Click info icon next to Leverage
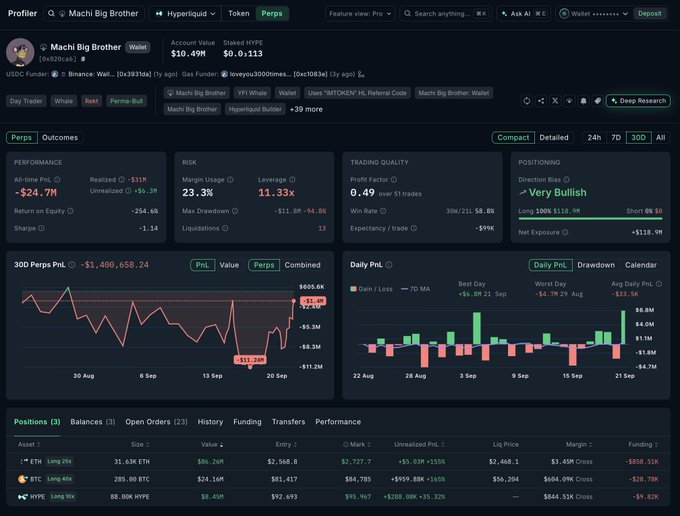This screenshot has width=680, height=516. click(292, 180)
